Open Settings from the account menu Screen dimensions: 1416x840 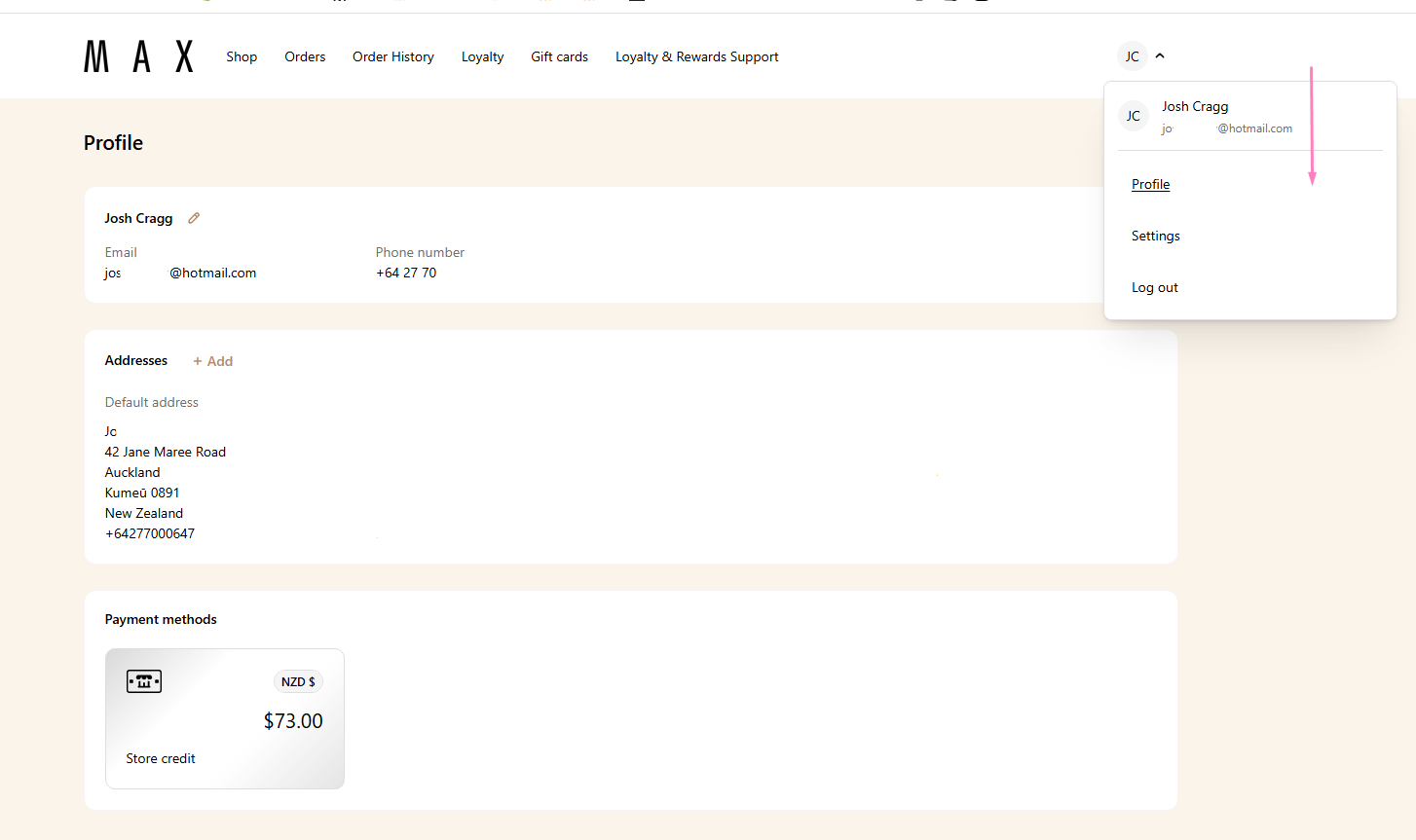coord(1155,236)
